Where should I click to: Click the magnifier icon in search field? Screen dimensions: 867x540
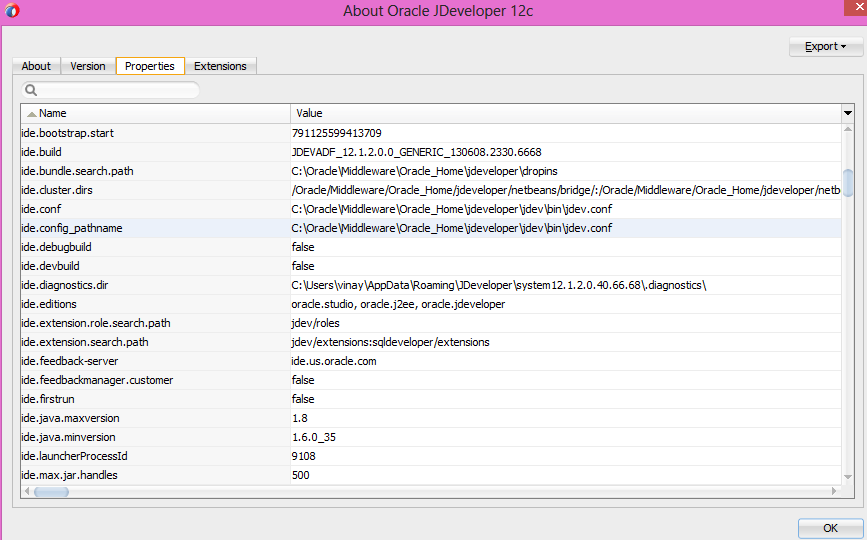pyautogui.click(x=31, y=90)
